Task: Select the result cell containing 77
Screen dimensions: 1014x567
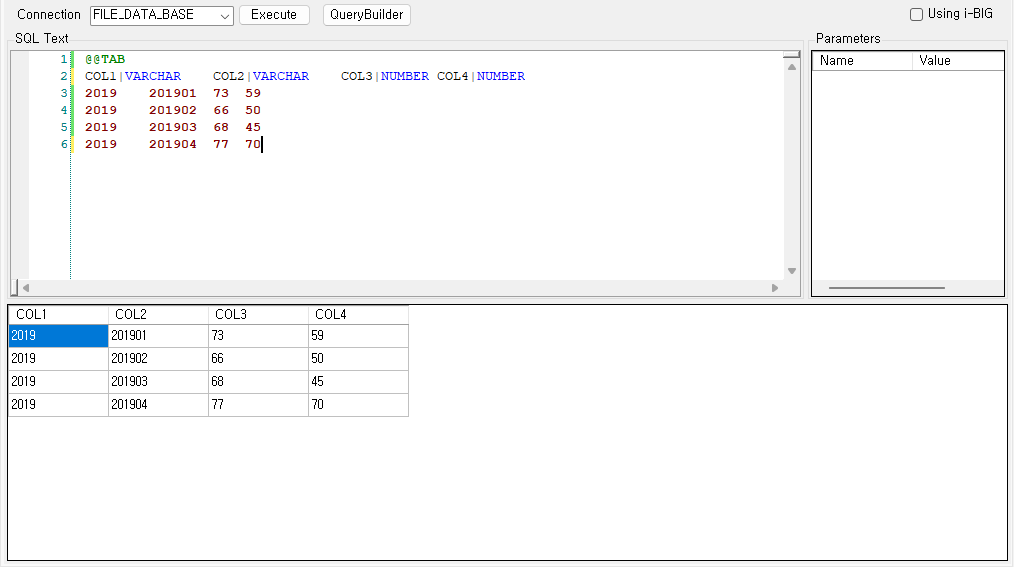Action: click(258, 405)
